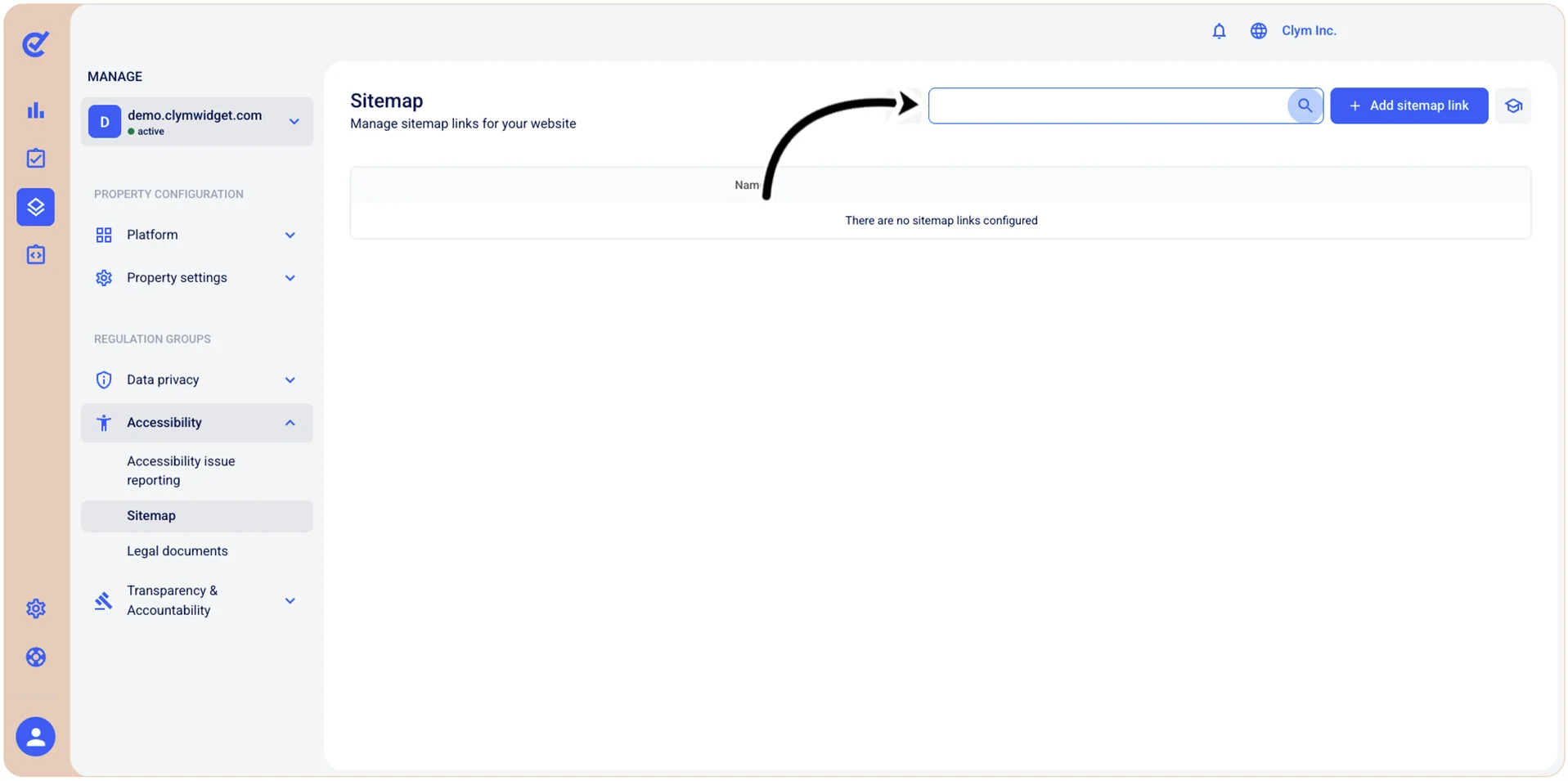Select the Manage layers icon
1568x781 pixels.
pos(35,207)
